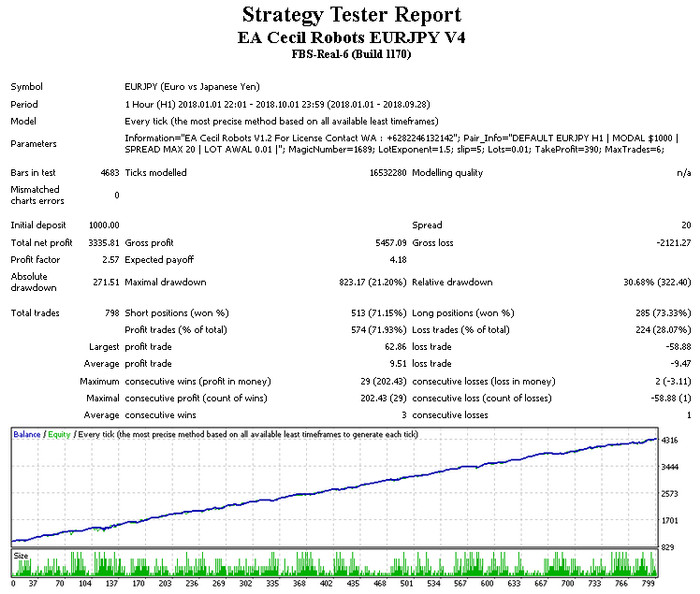
Task: Click 'consecutive profit (count of wins)' label
Action: [x=196, y=398]
